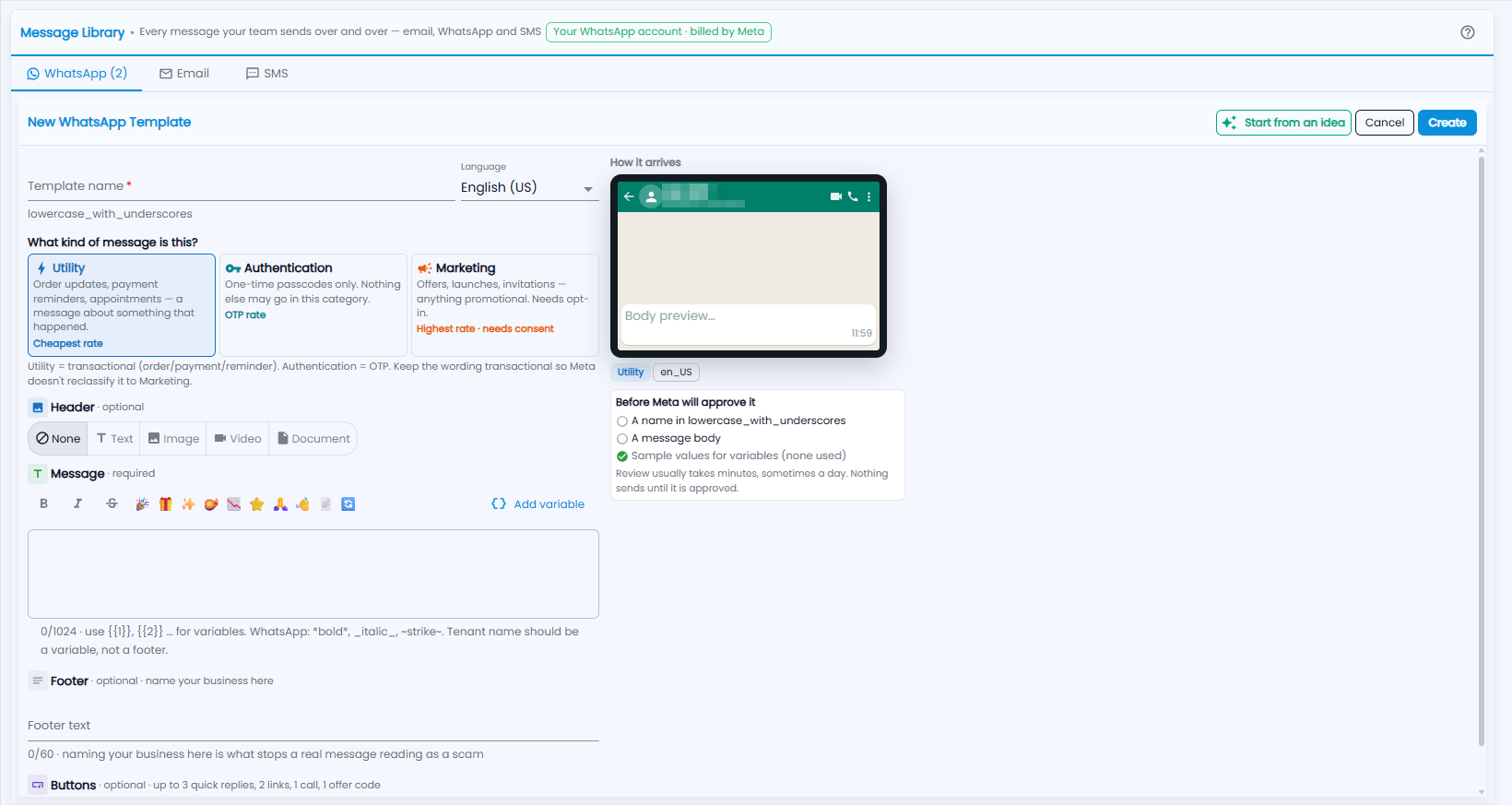The image size is (1512, 805).
Task: Tap the phone call icon in preview
Action: click(x=853, y=196)
